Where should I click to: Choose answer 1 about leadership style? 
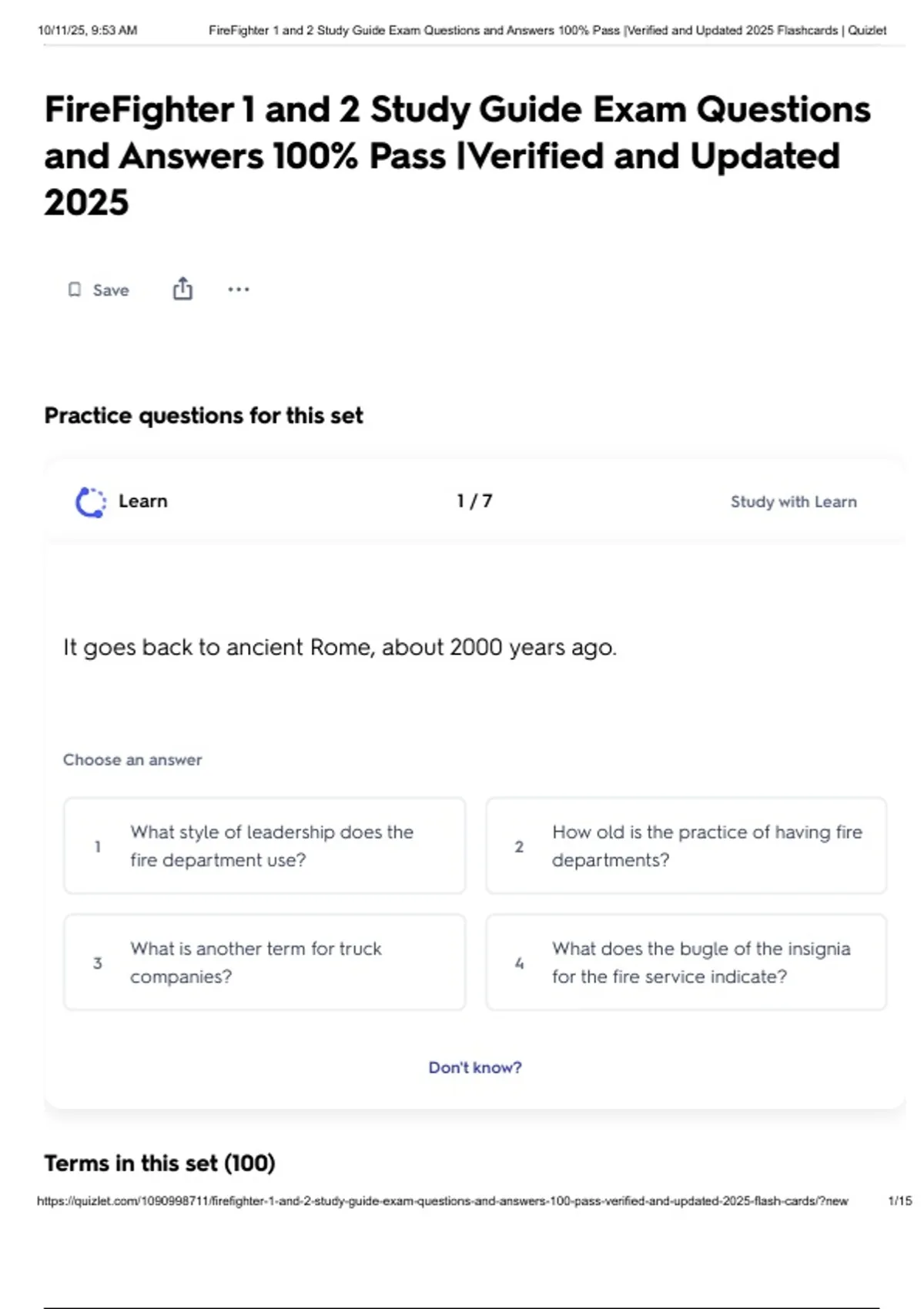[264, 845]
